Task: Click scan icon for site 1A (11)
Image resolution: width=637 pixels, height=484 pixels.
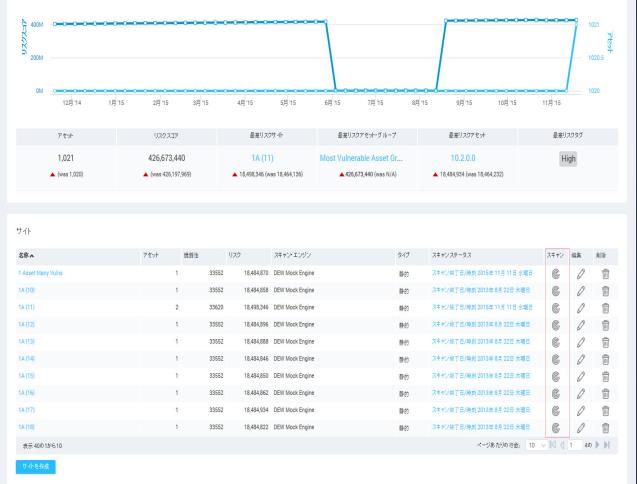Action: point(555,306)
